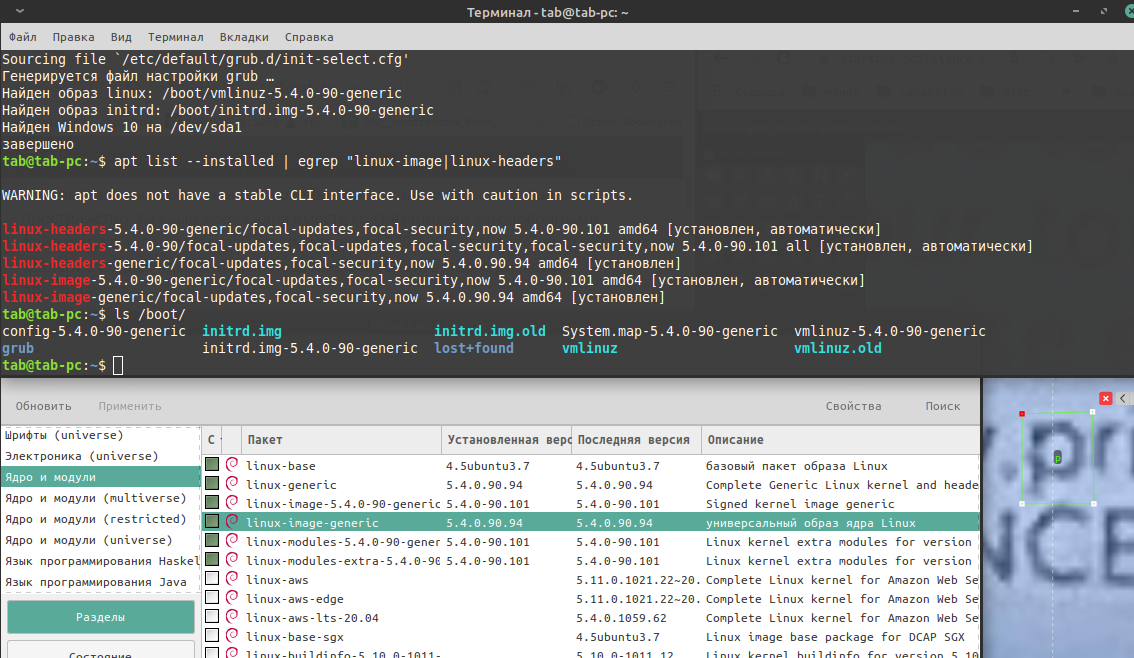Click the left chevron icon on image panel
Viewport: 1134px width, 658px height.
point(1122,398)
